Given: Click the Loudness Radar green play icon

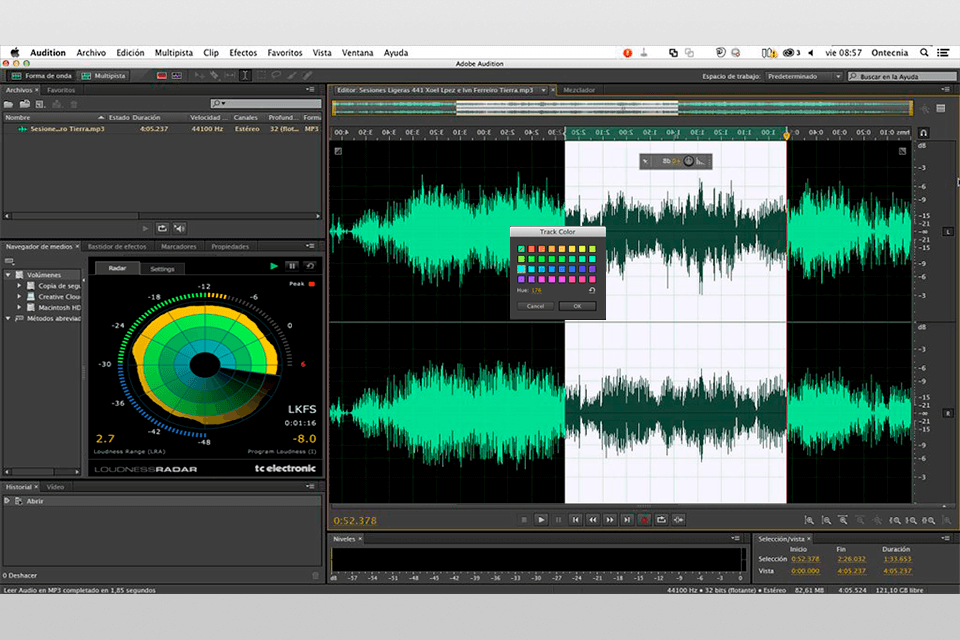Looking at the screenshot, I should [x=274, y=266].
